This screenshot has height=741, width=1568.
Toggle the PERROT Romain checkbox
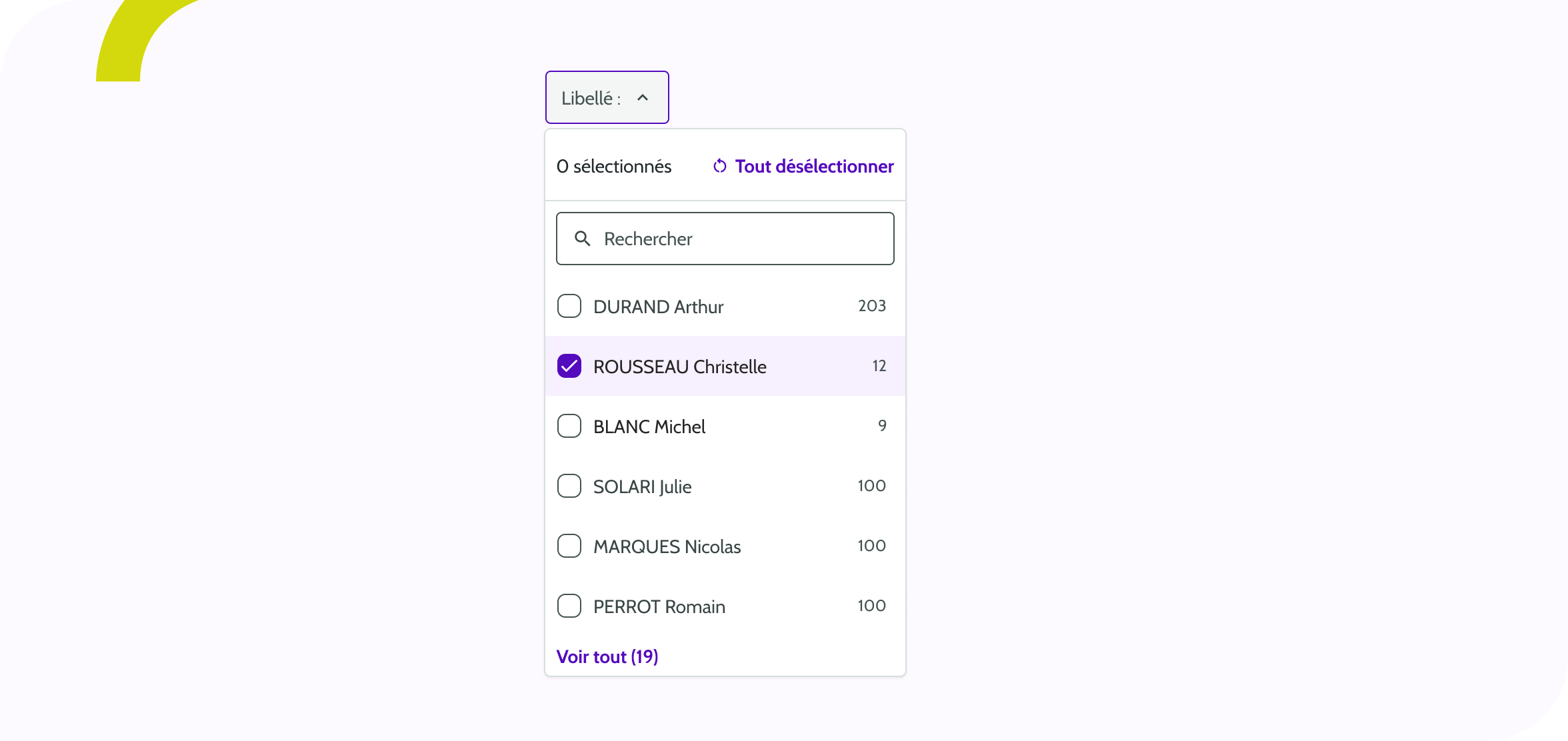tap(569, 606)
